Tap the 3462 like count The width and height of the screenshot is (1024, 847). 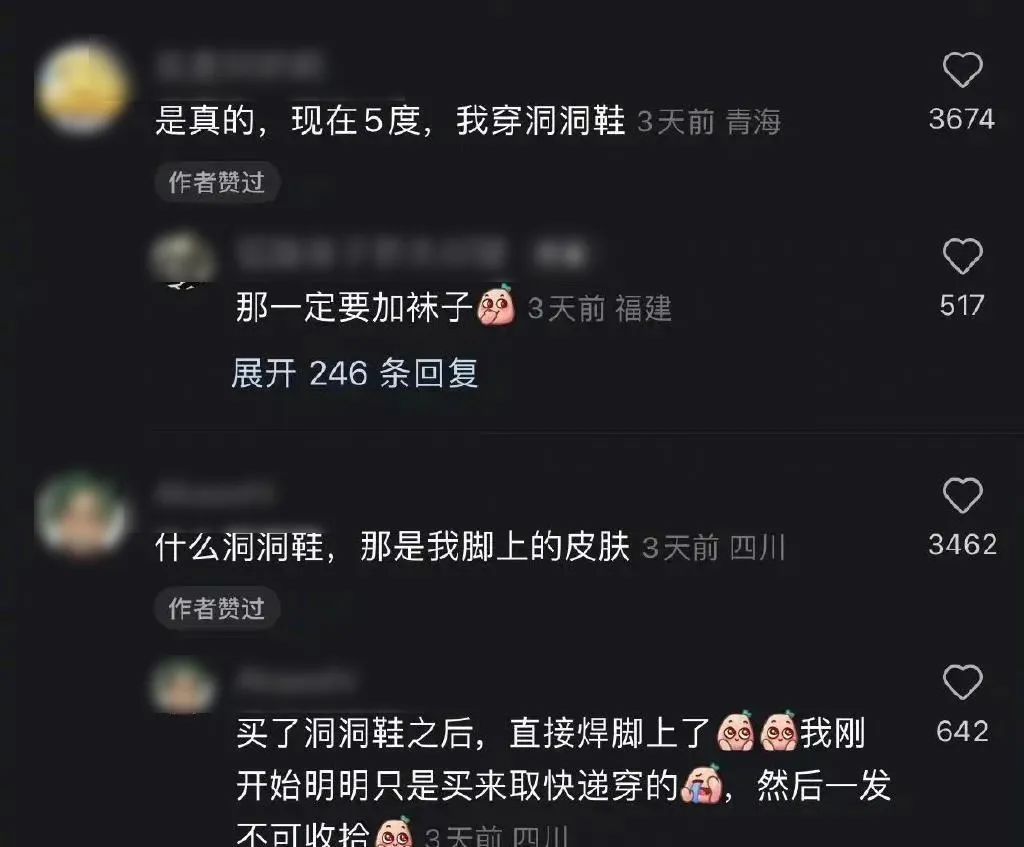pos(963,545)
